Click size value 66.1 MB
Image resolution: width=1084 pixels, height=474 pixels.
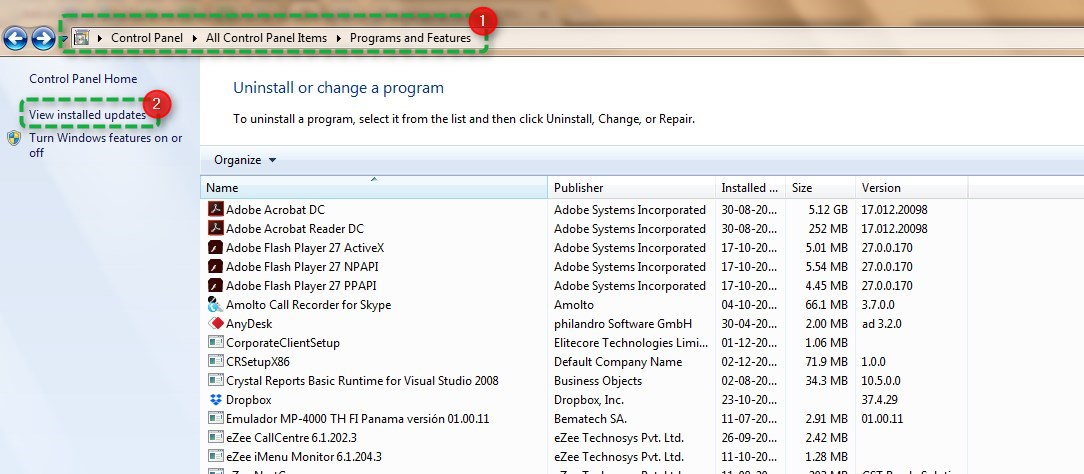[826, 305]
